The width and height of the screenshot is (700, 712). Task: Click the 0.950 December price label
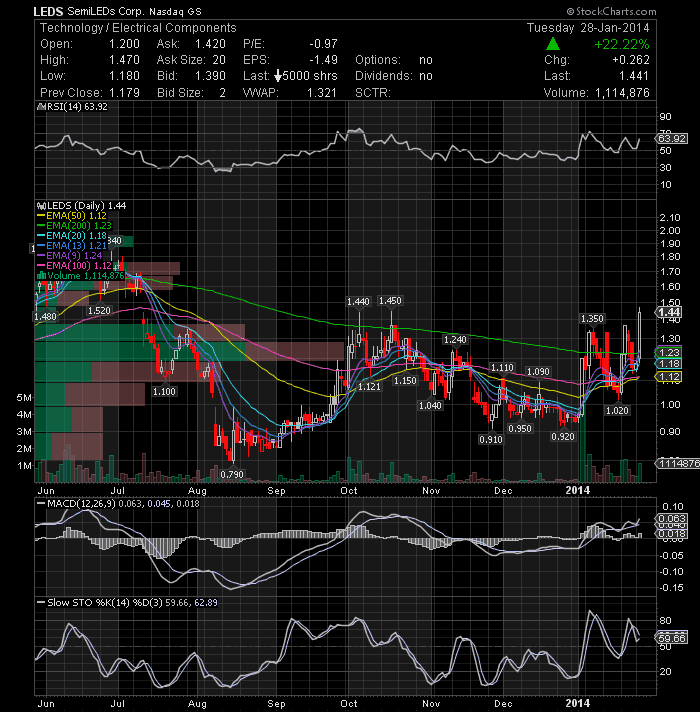point(520,429)
